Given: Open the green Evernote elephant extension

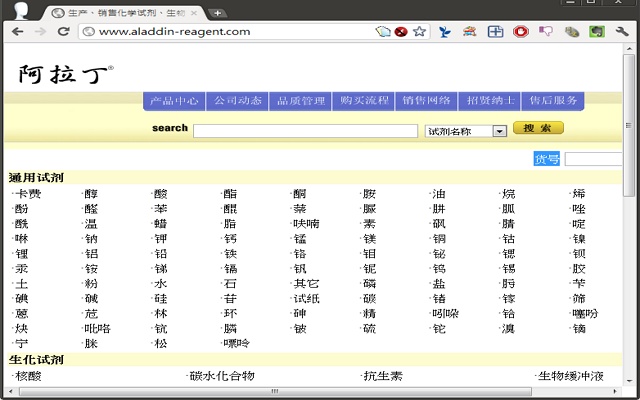Looking at the screenshot, I should pos(597,31).
